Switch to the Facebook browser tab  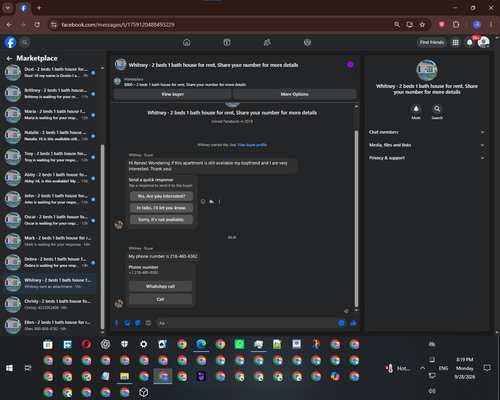coord(23,8)
